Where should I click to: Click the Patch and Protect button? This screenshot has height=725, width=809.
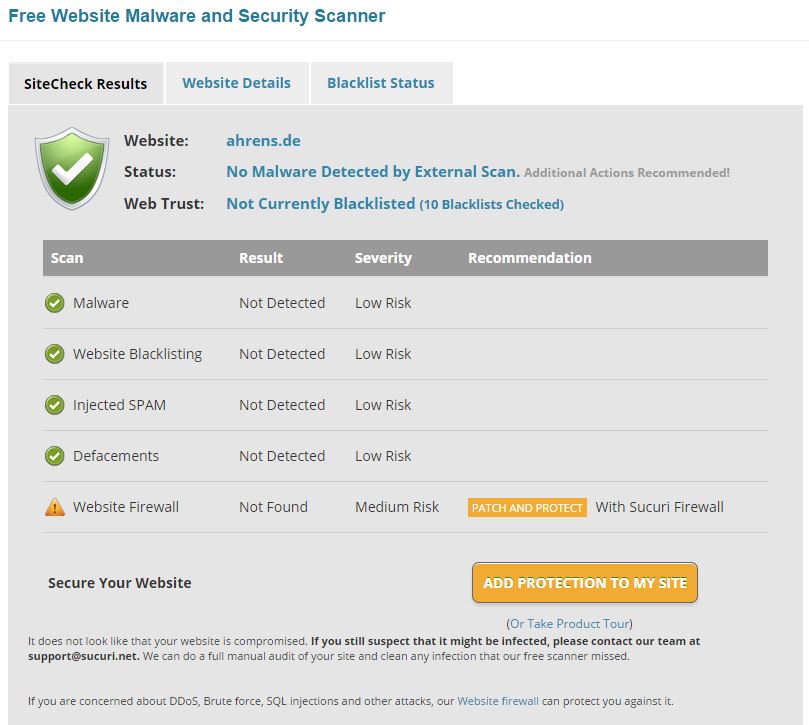point(527,508)
